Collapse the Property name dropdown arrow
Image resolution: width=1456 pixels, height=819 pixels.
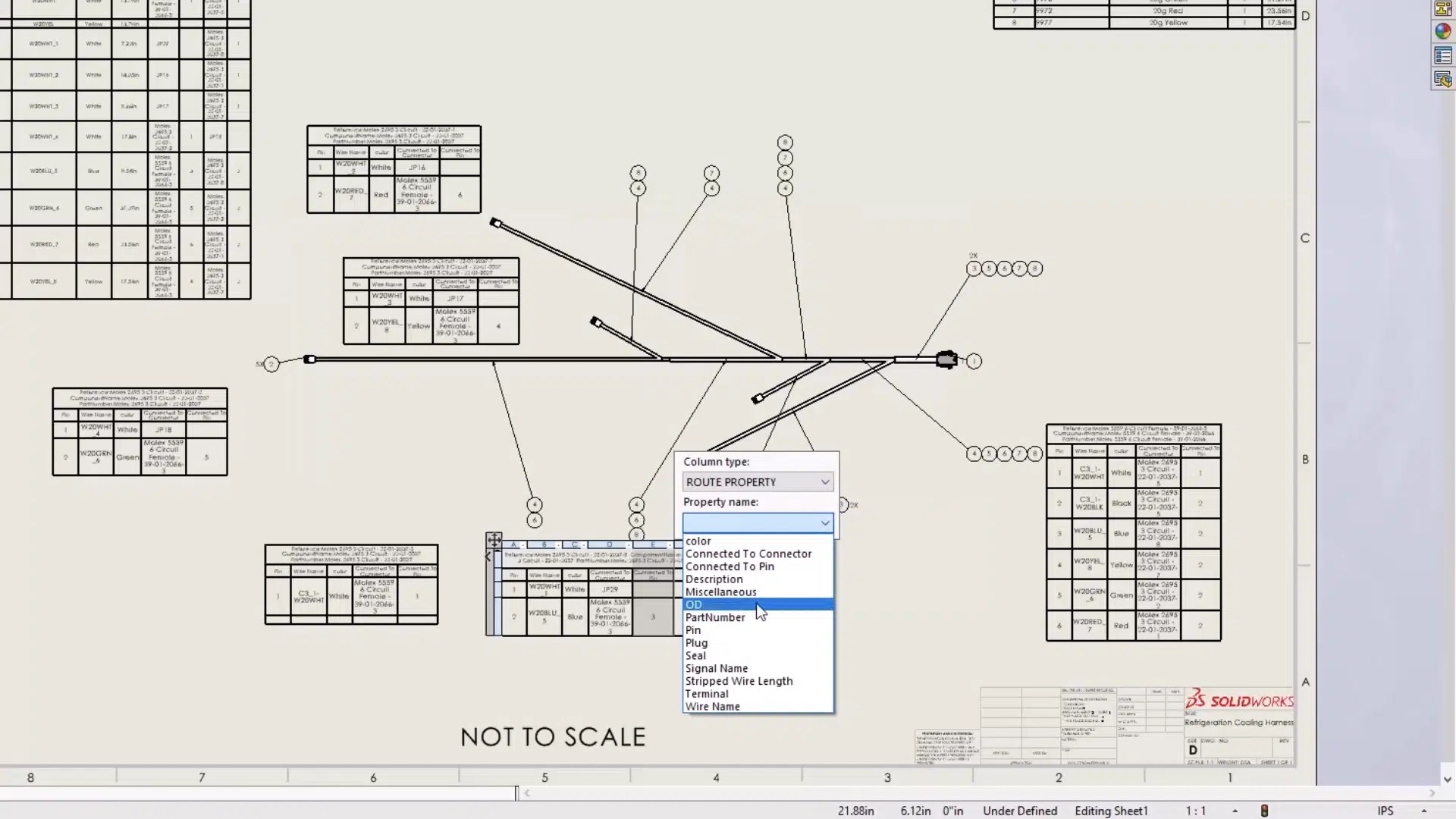(x=824, y=523)
